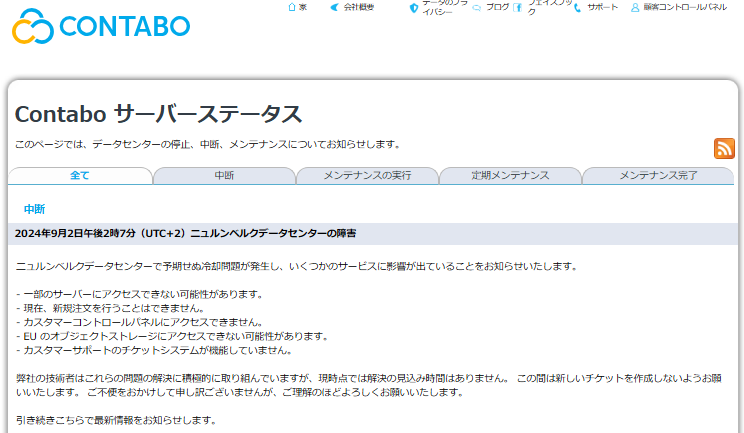Viewport: 744px width, 433px height.
Task: Click the customer control panel user icon
Action: click(635, 7)
